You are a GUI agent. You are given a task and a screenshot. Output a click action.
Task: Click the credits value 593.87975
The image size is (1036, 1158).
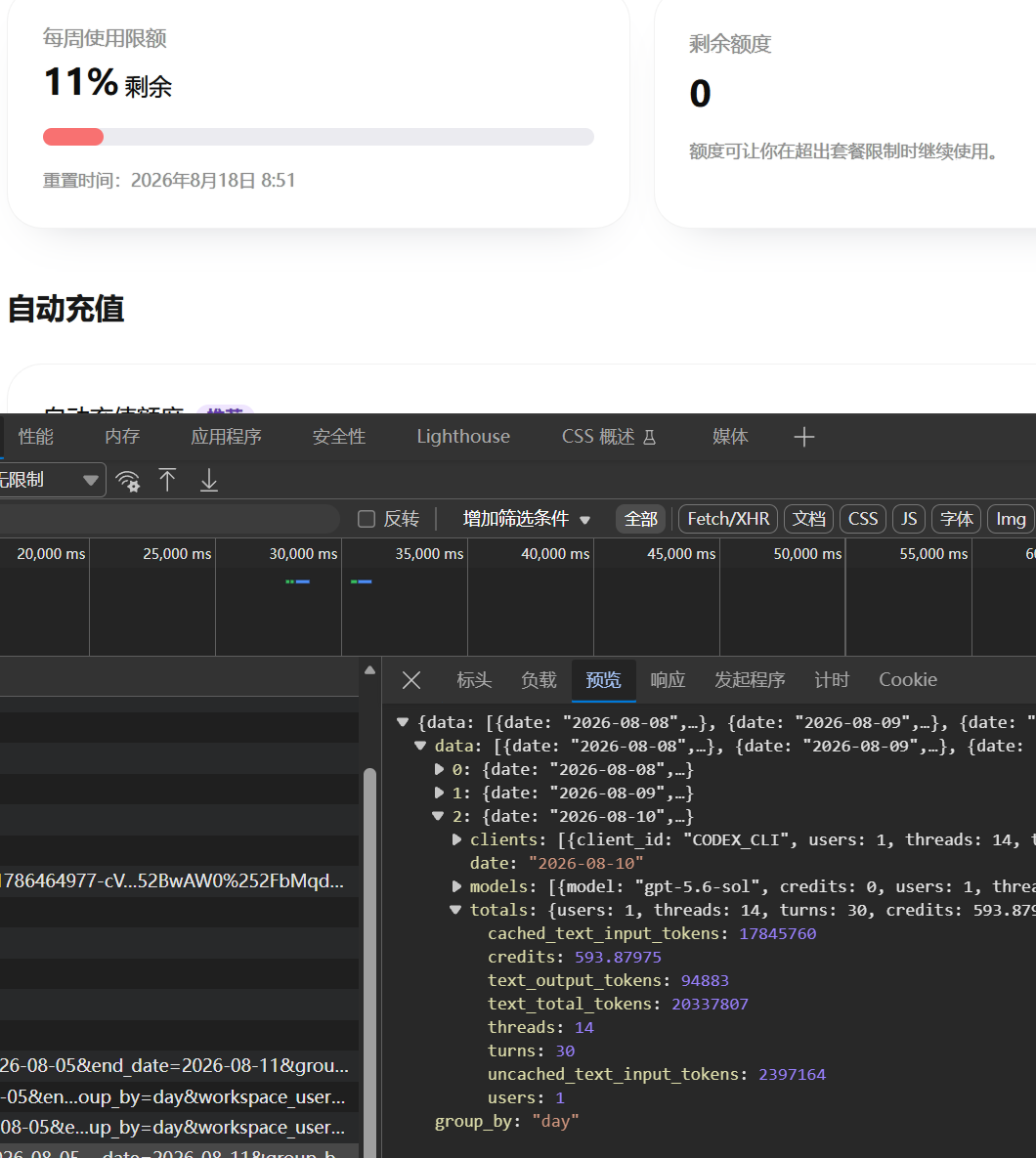click(618, 957)
